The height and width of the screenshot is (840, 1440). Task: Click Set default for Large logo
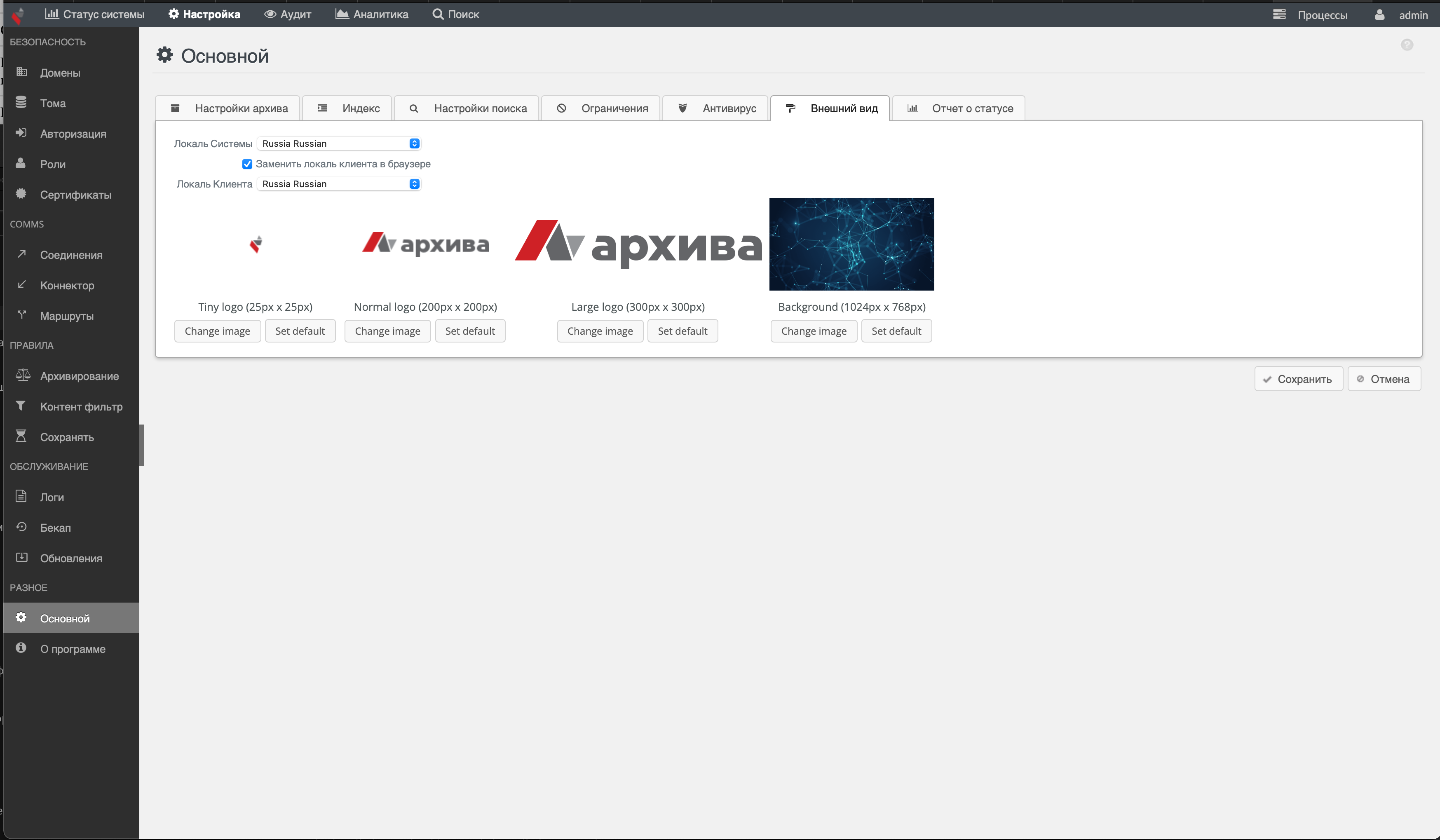click(x=683, y=331)
